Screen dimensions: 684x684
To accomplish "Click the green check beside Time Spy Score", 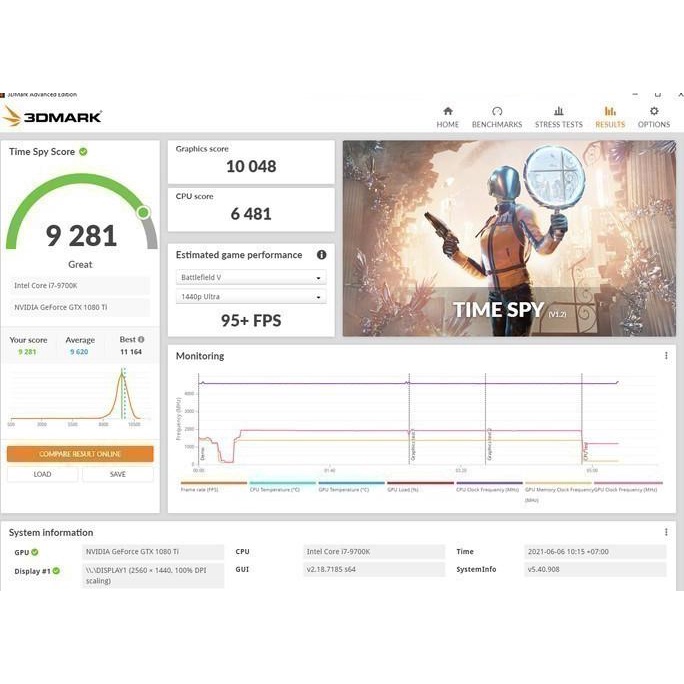I will click(84, 152).
